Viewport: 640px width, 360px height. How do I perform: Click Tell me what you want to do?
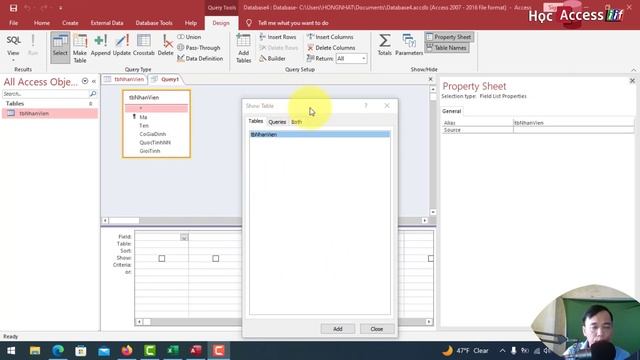293,23
